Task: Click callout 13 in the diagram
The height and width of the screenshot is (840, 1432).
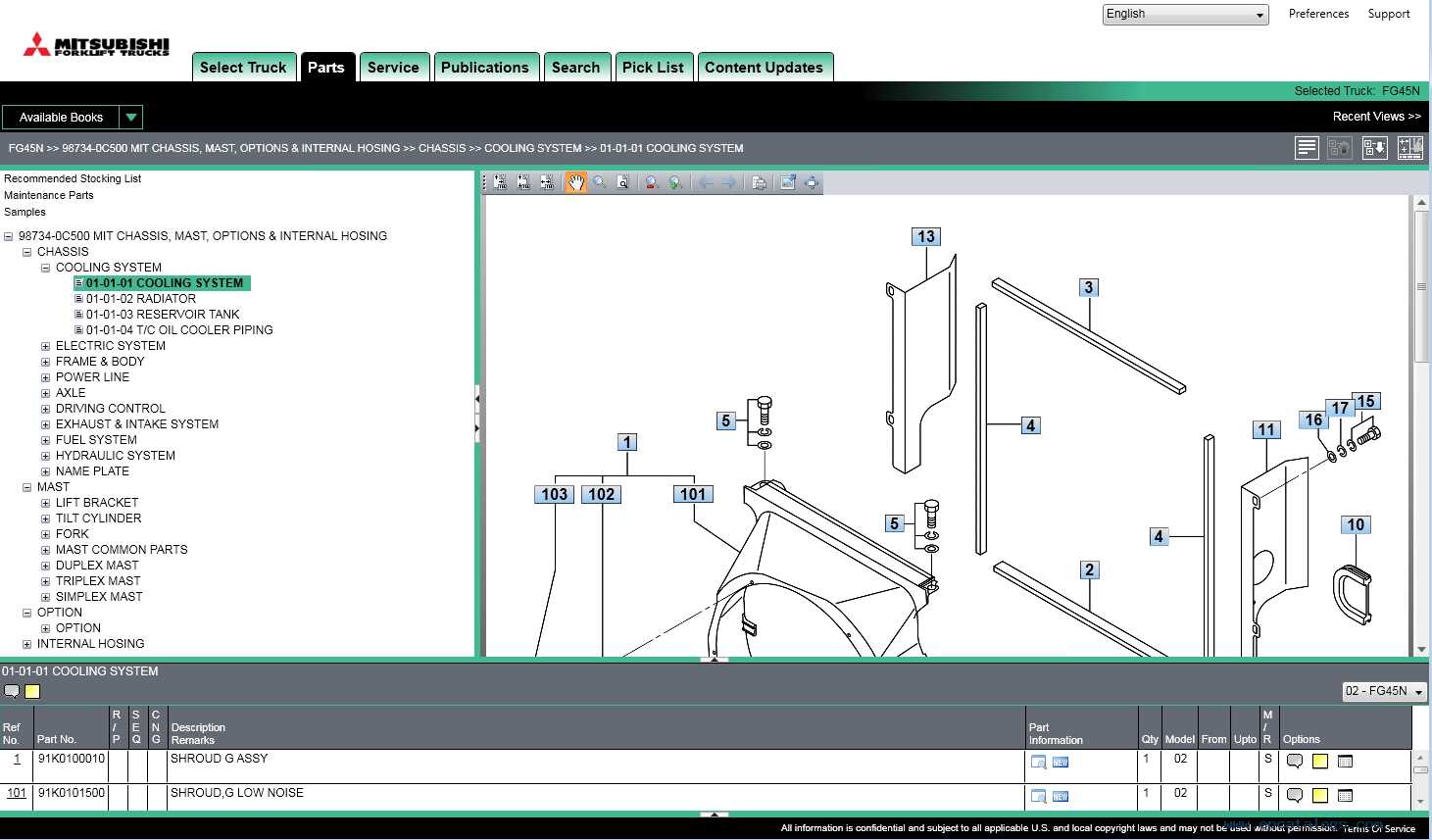Action: coord(926,236)
